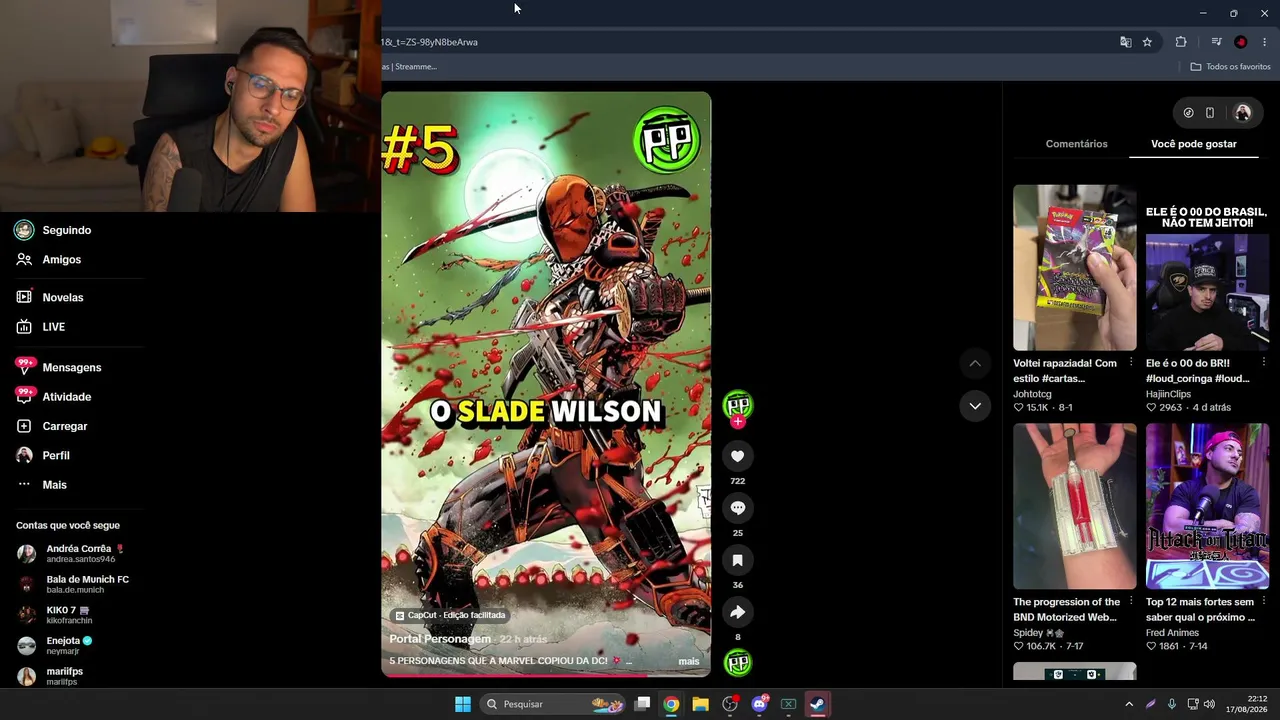Screen dimensions: 1280x720
Task: Go to previous video with up chevron
Action: [975, 363]
